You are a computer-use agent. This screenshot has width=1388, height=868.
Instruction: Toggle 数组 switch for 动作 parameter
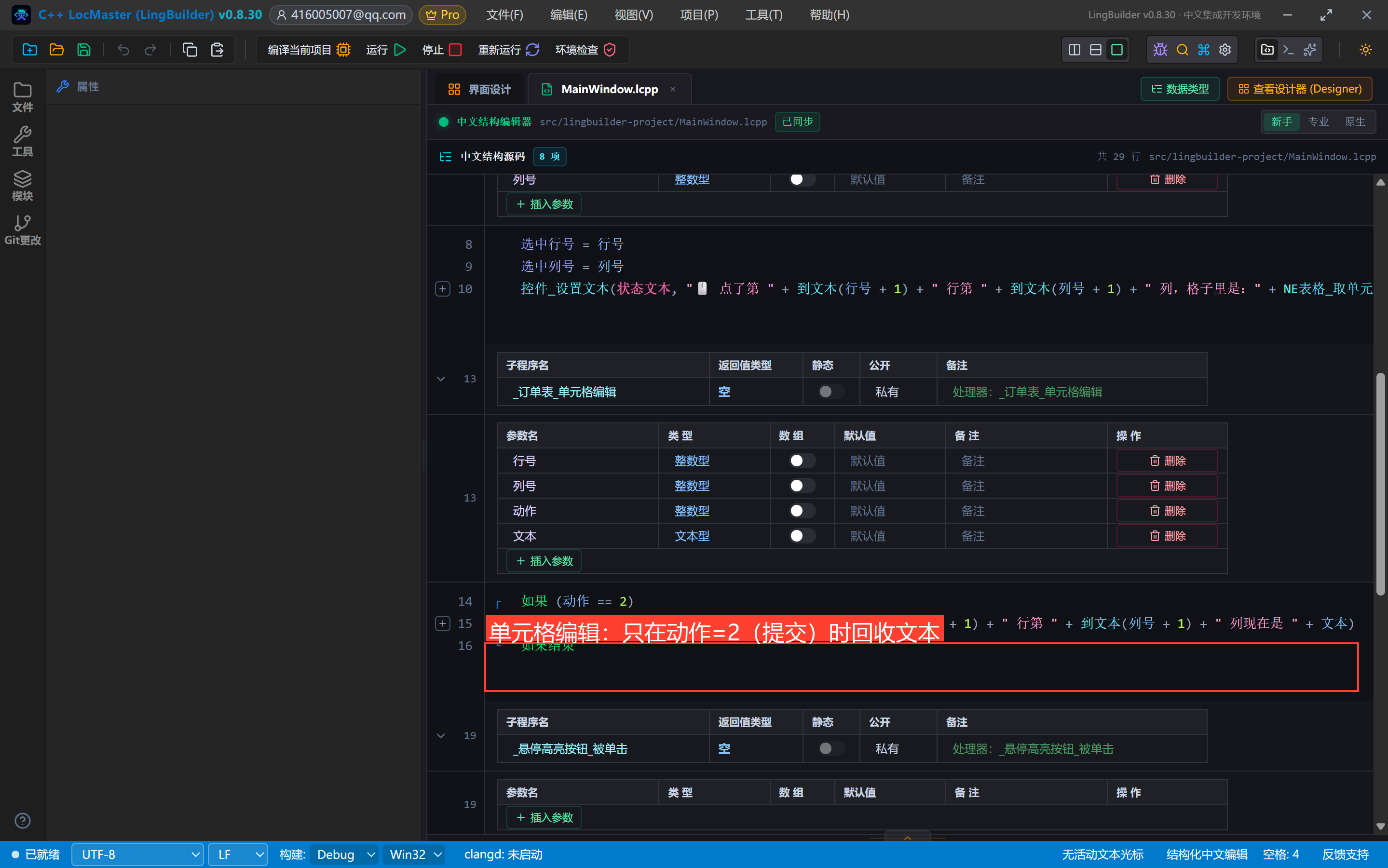pos(802,511)
